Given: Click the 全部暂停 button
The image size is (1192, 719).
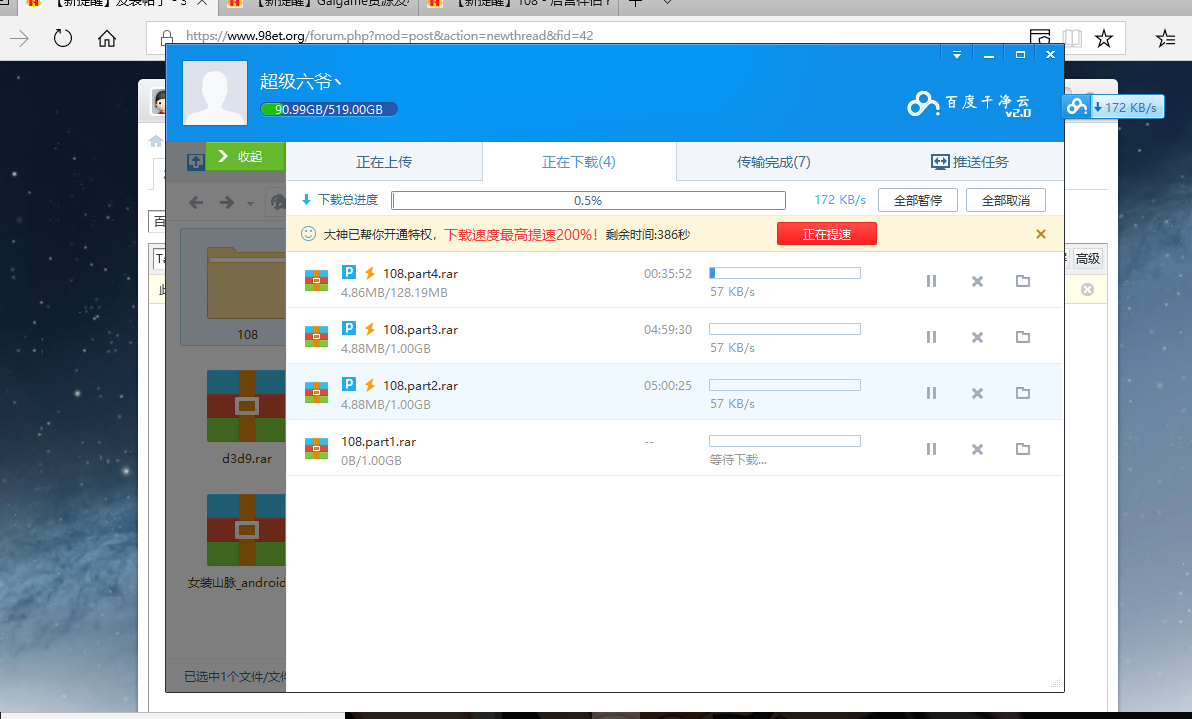Looking at the screenshot, I should click(918, 200).
